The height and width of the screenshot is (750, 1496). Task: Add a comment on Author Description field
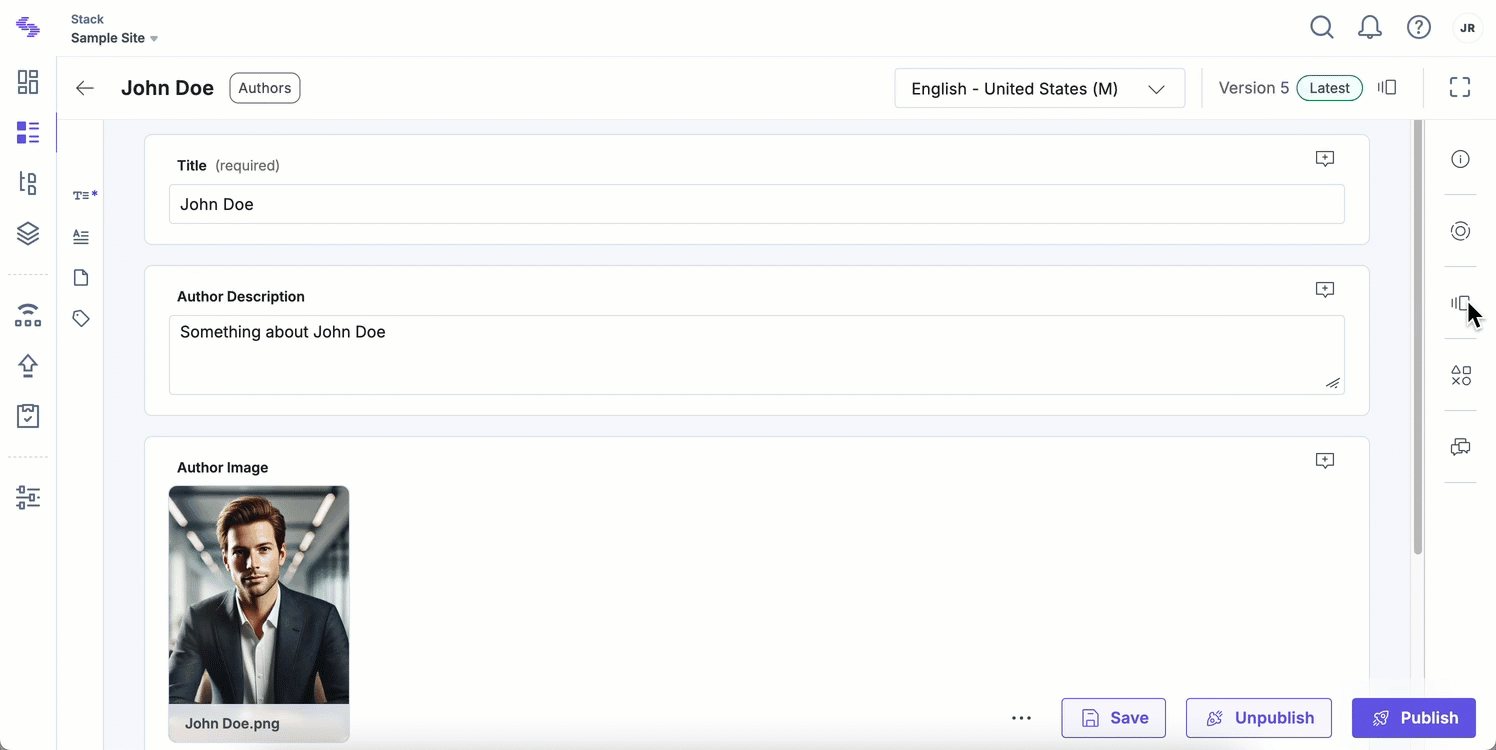[x=1325, y=290]
